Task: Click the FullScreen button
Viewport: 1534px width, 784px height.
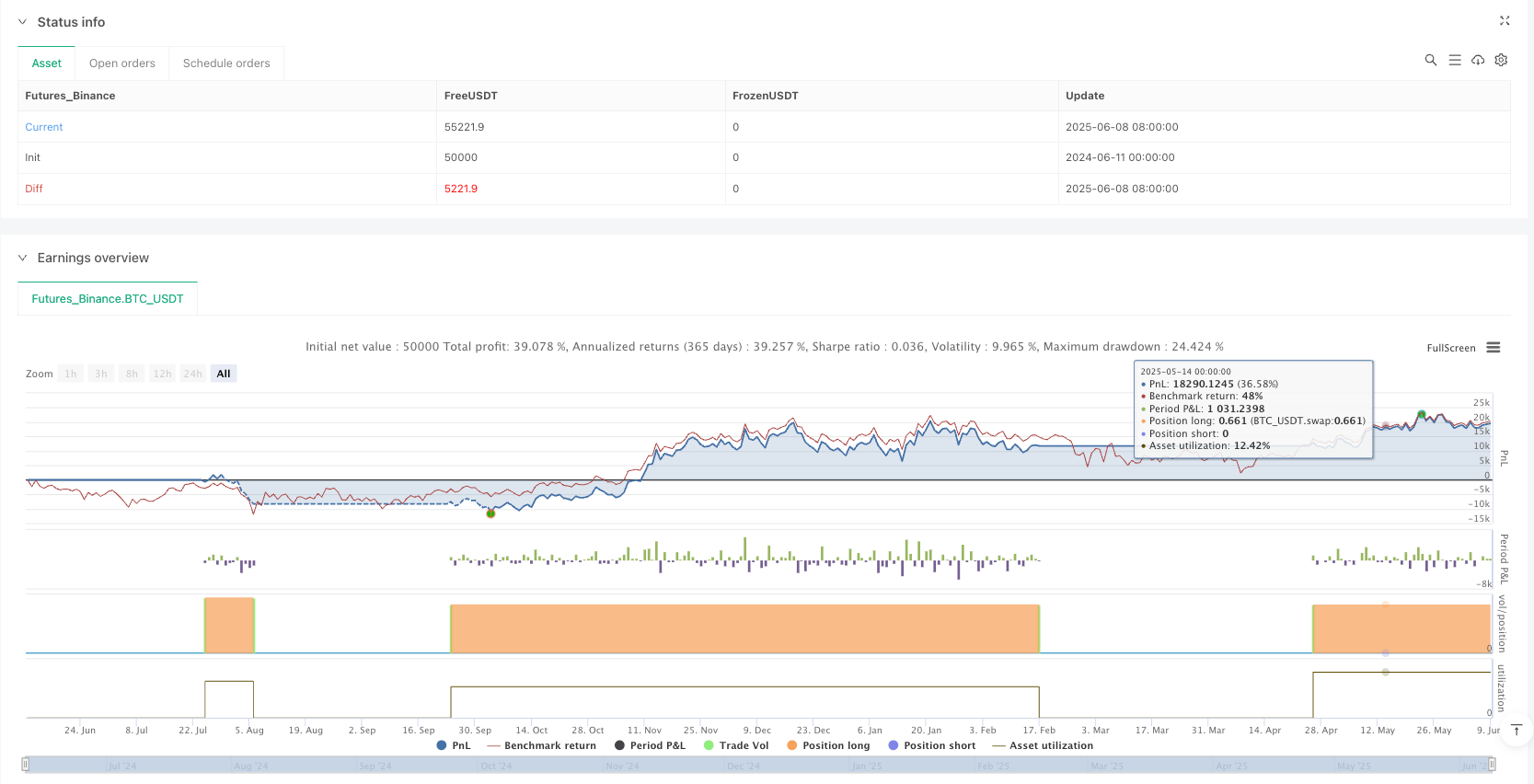Action: [x=1450, y=348]
